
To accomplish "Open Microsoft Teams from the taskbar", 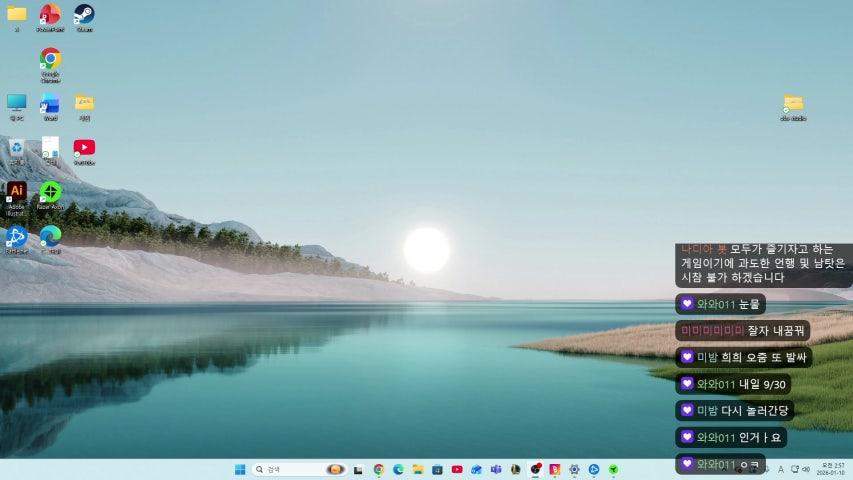I will coord(496,469).
